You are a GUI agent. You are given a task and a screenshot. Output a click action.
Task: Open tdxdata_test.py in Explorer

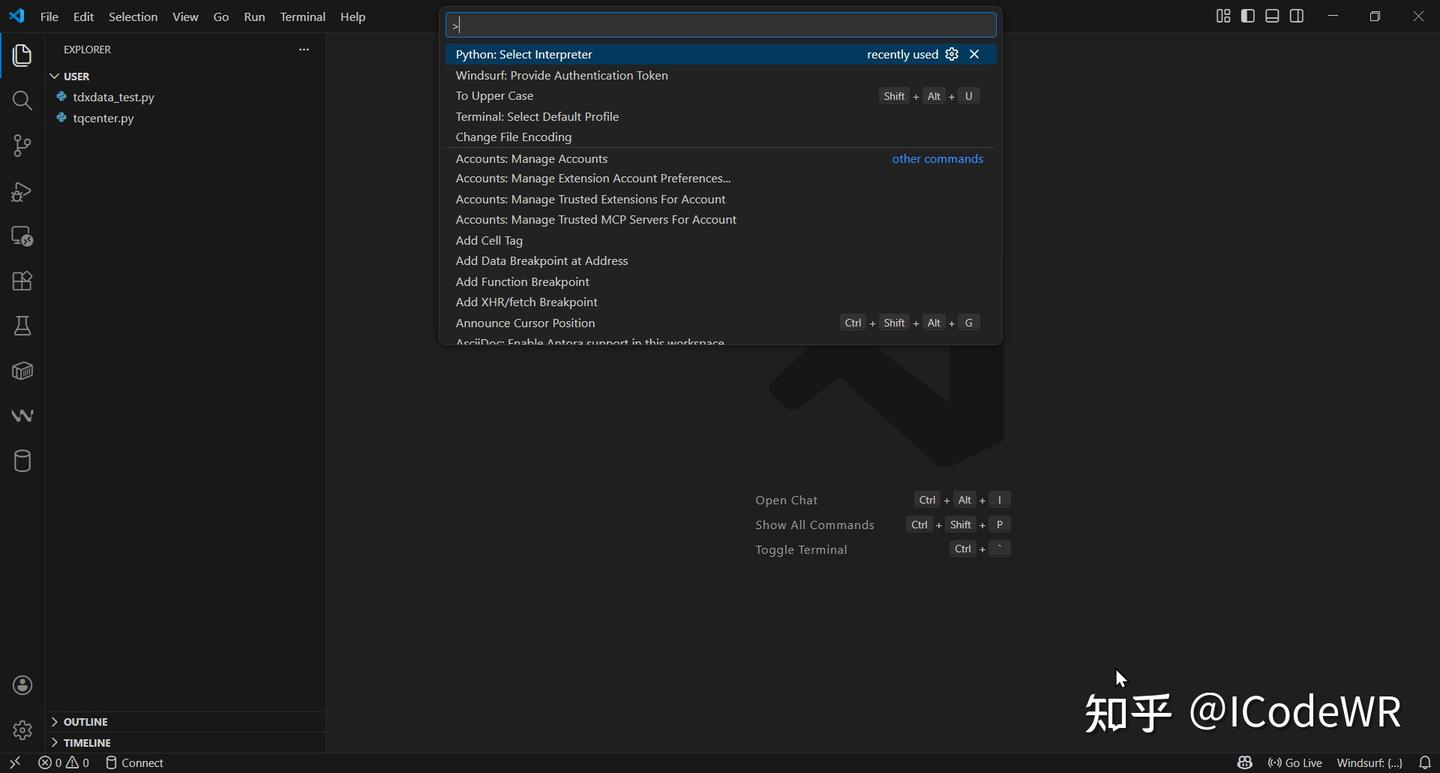[114, 97]
